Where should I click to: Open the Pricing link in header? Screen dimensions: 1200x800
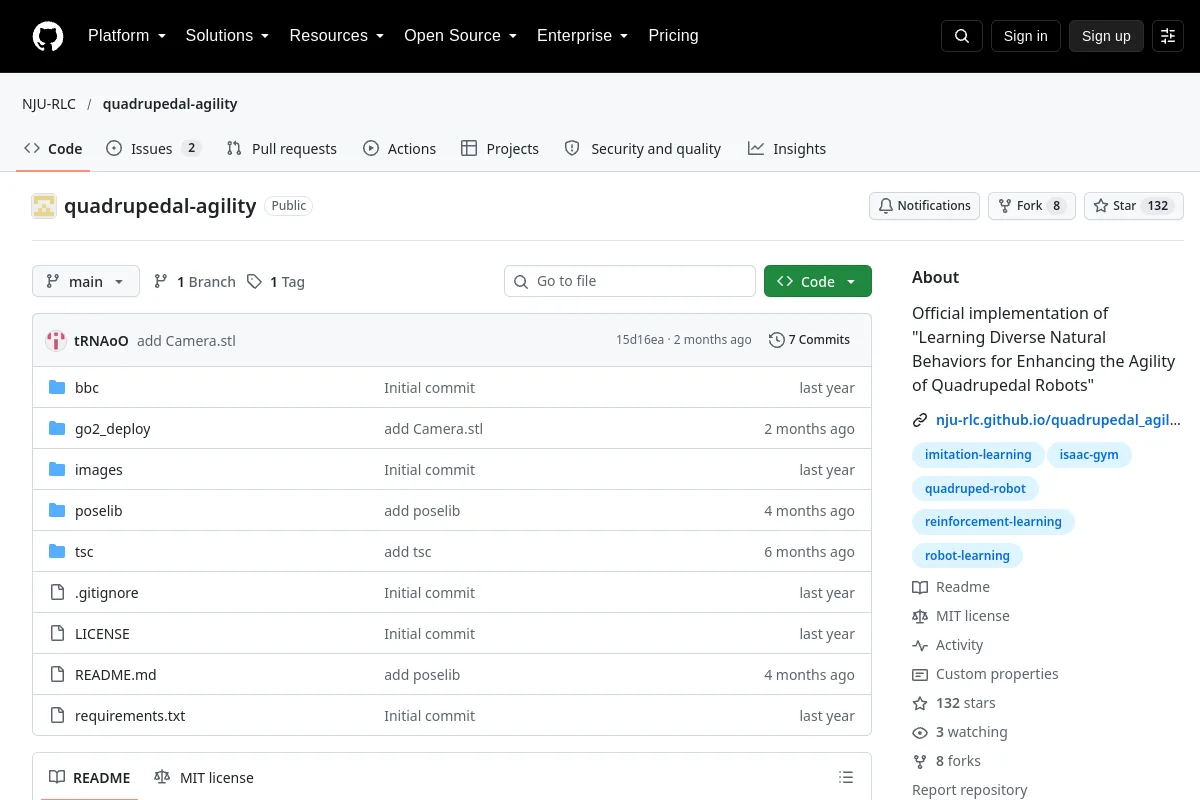673,36
